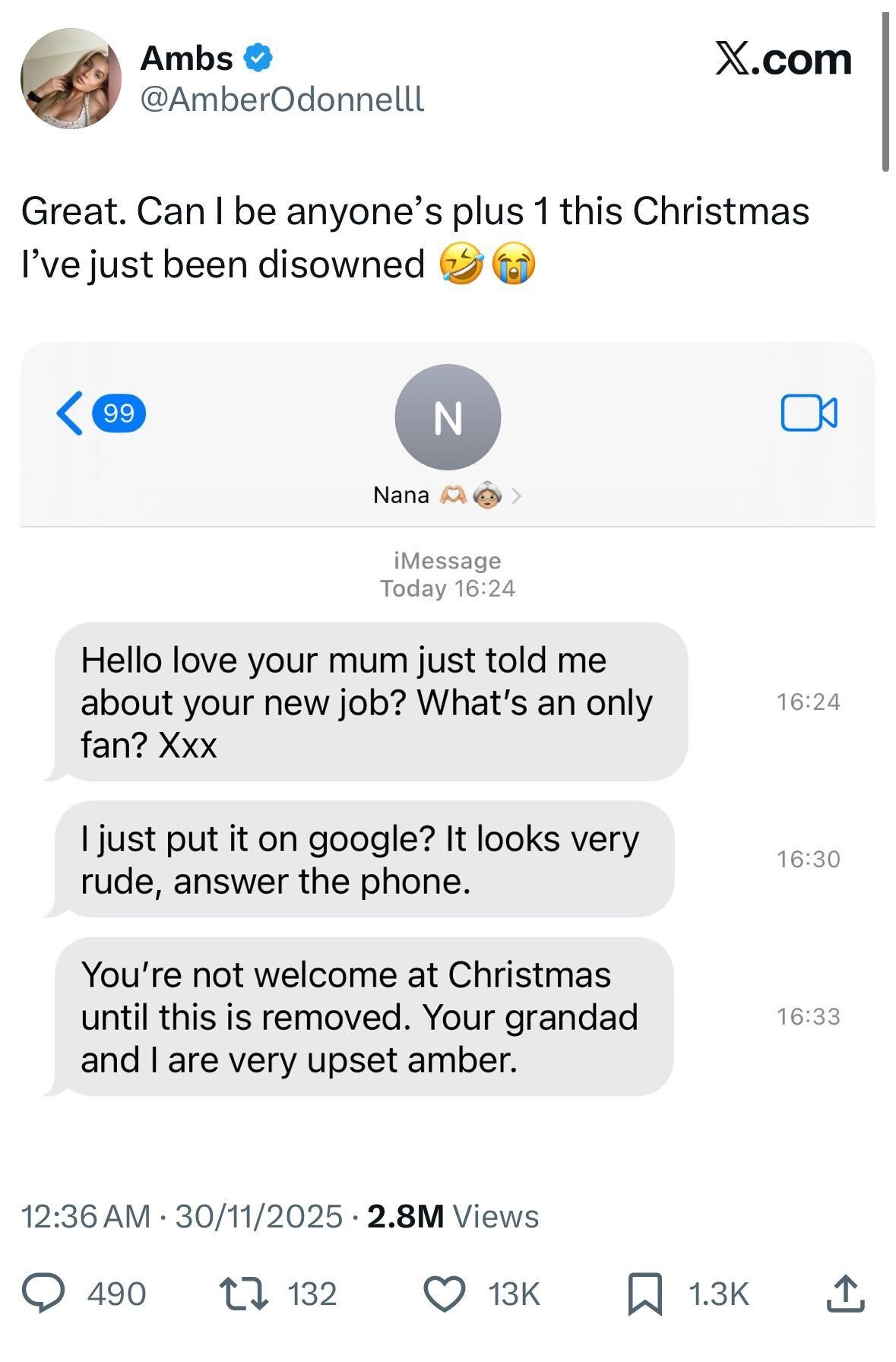
Task: Tap the share upload icon
Action: pos(846,1294)
